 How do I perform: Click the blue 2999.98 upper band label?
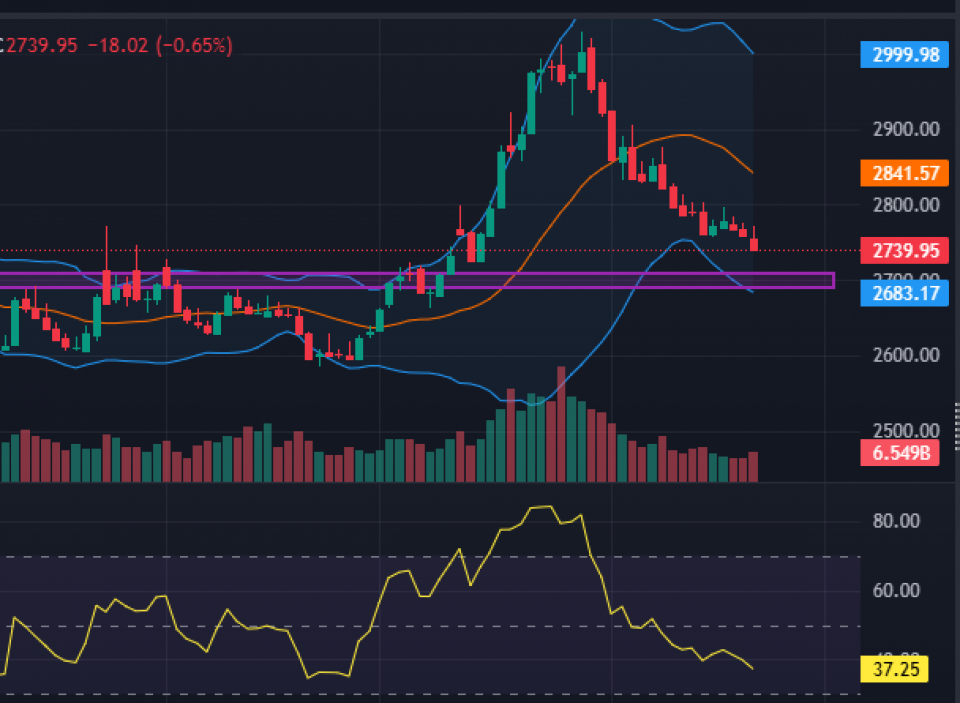pyautogui.click(x=904, y=54)
